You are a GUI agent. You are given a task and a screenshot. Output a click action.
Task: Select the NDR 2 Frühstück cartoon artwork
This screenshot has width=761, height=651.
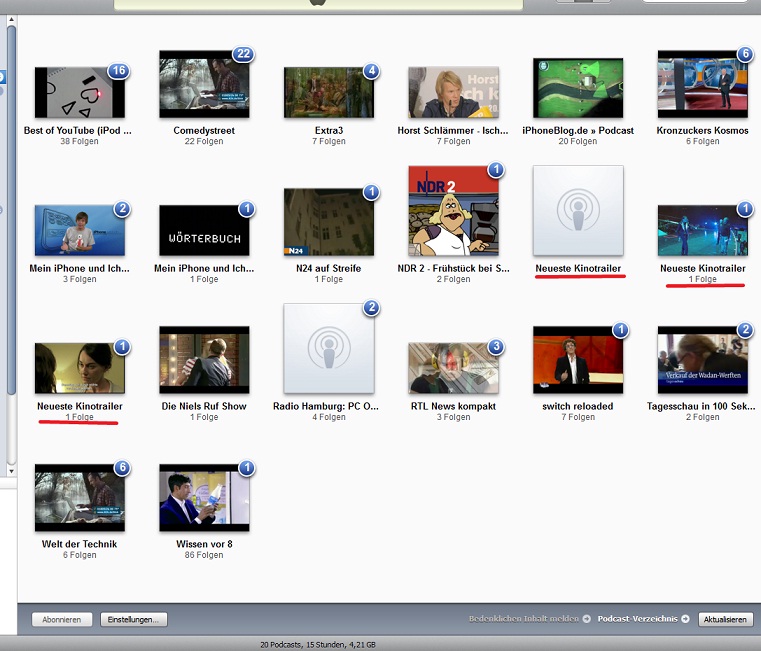click(453, 210)
